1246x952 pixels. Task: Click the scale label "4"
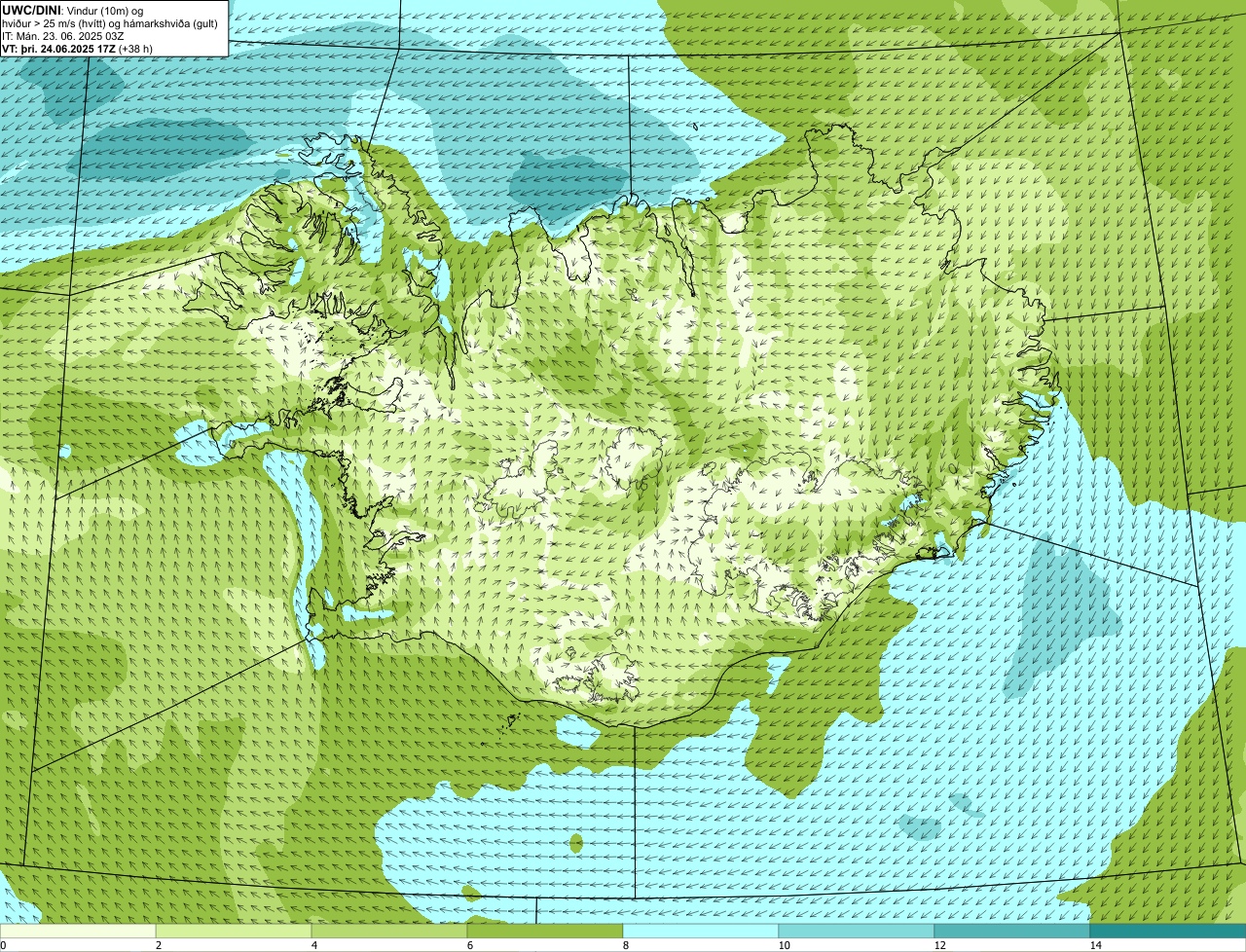pos(313,945)
